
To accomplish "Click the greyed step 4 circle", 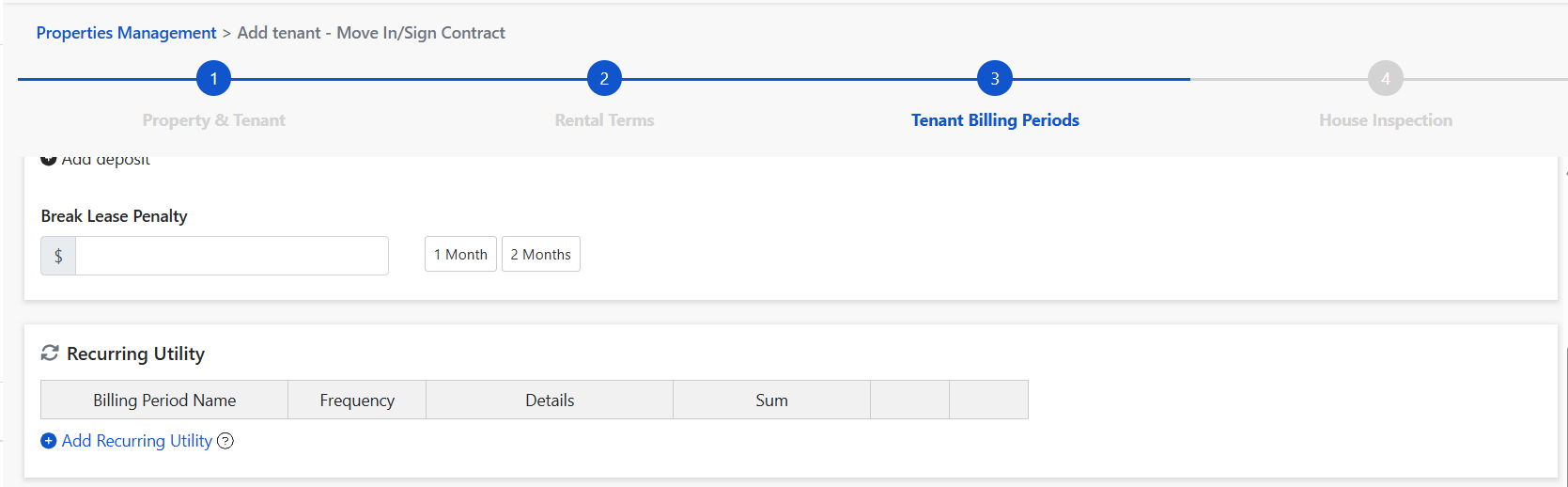I will [x=1385, y=79].
